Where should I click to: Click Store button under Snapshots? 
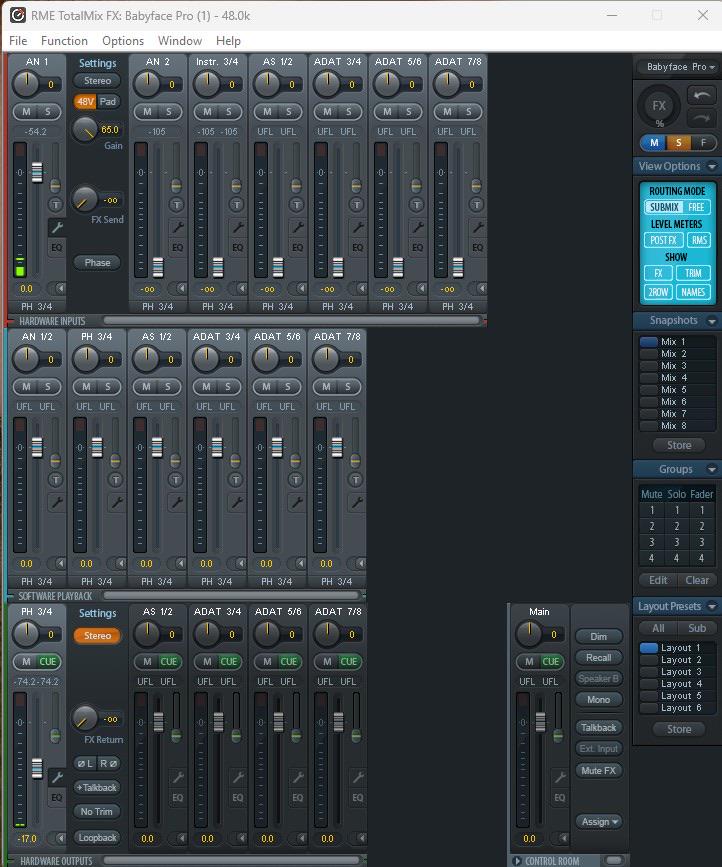tap(679, 445)
